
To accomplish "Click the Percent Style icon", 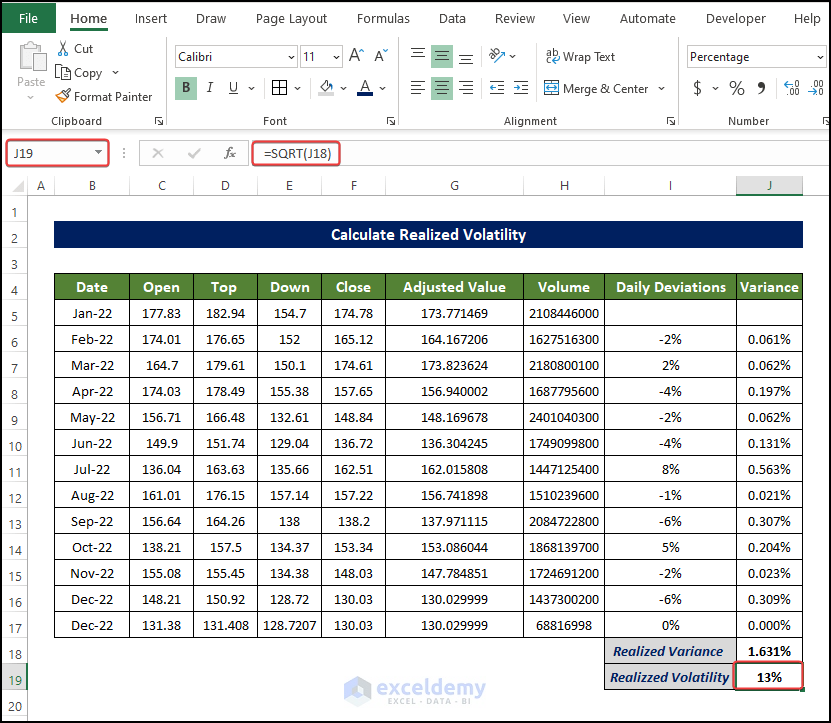I will (x=737, y=88).
